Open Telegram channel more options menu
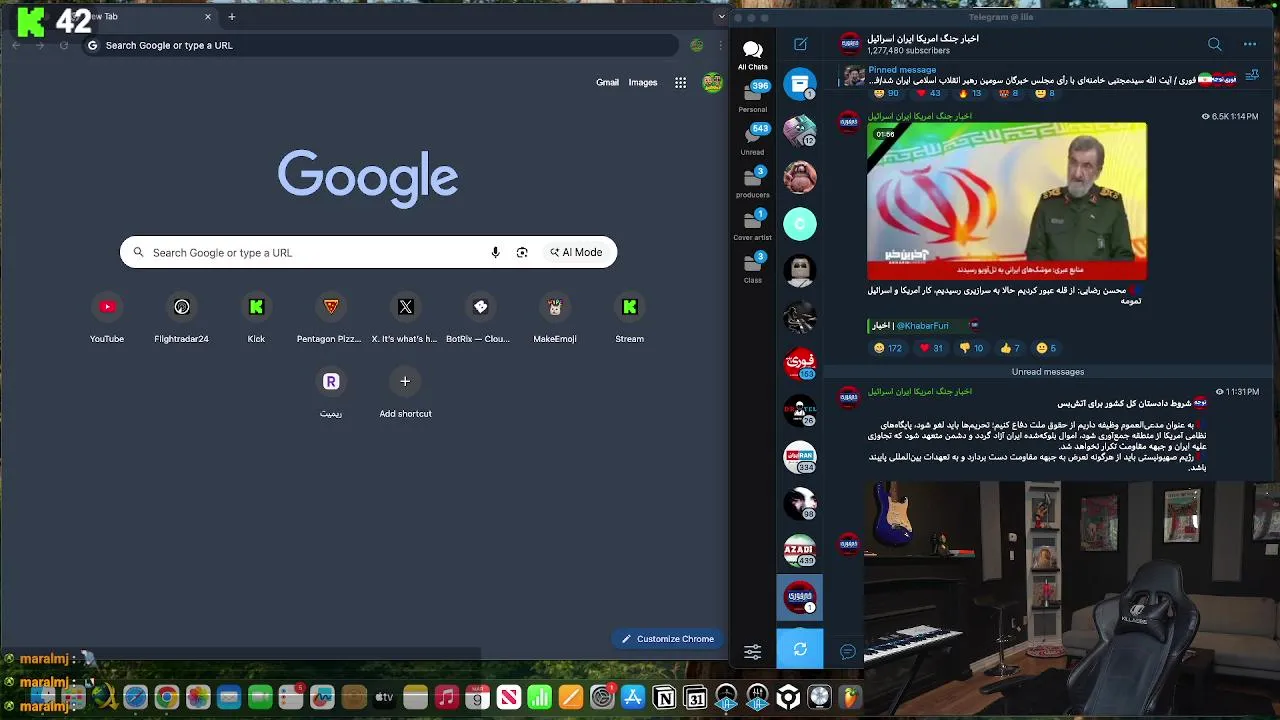Image resolution: width=1280 pixels, height=720 pixels. click(1249, 44)
